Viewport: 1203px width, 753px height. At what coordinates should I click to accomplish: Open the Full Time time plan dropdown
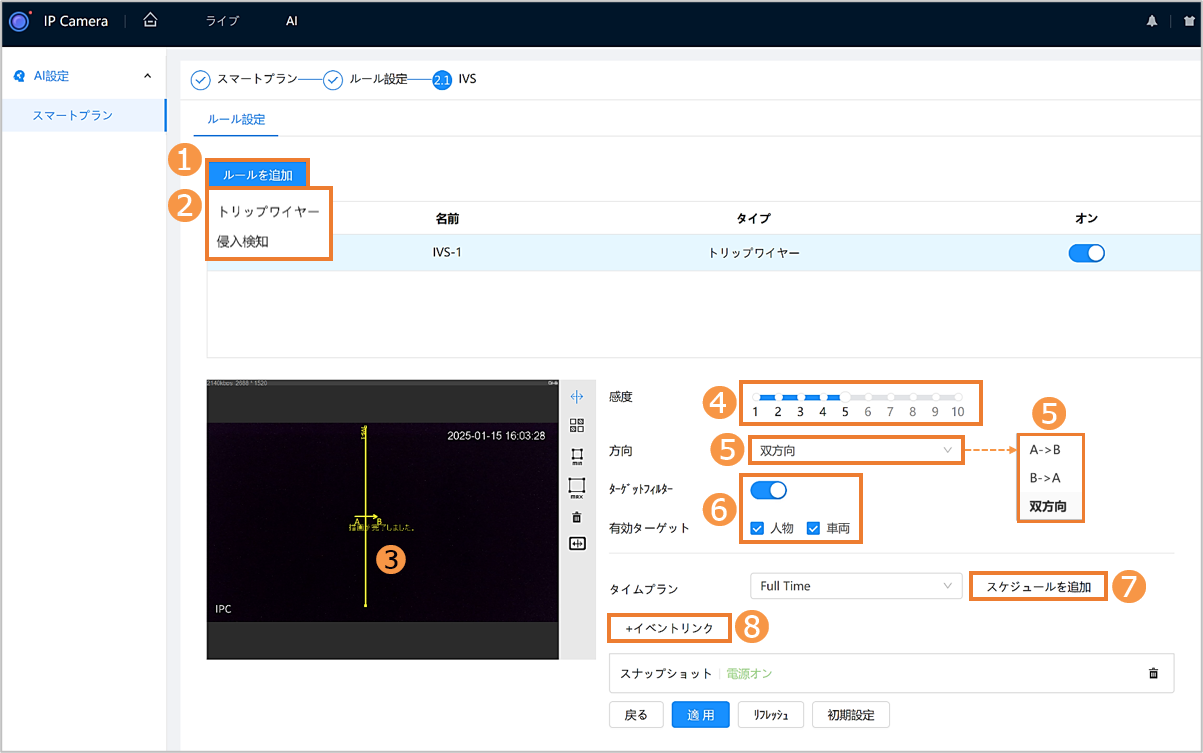coord(855,586)
